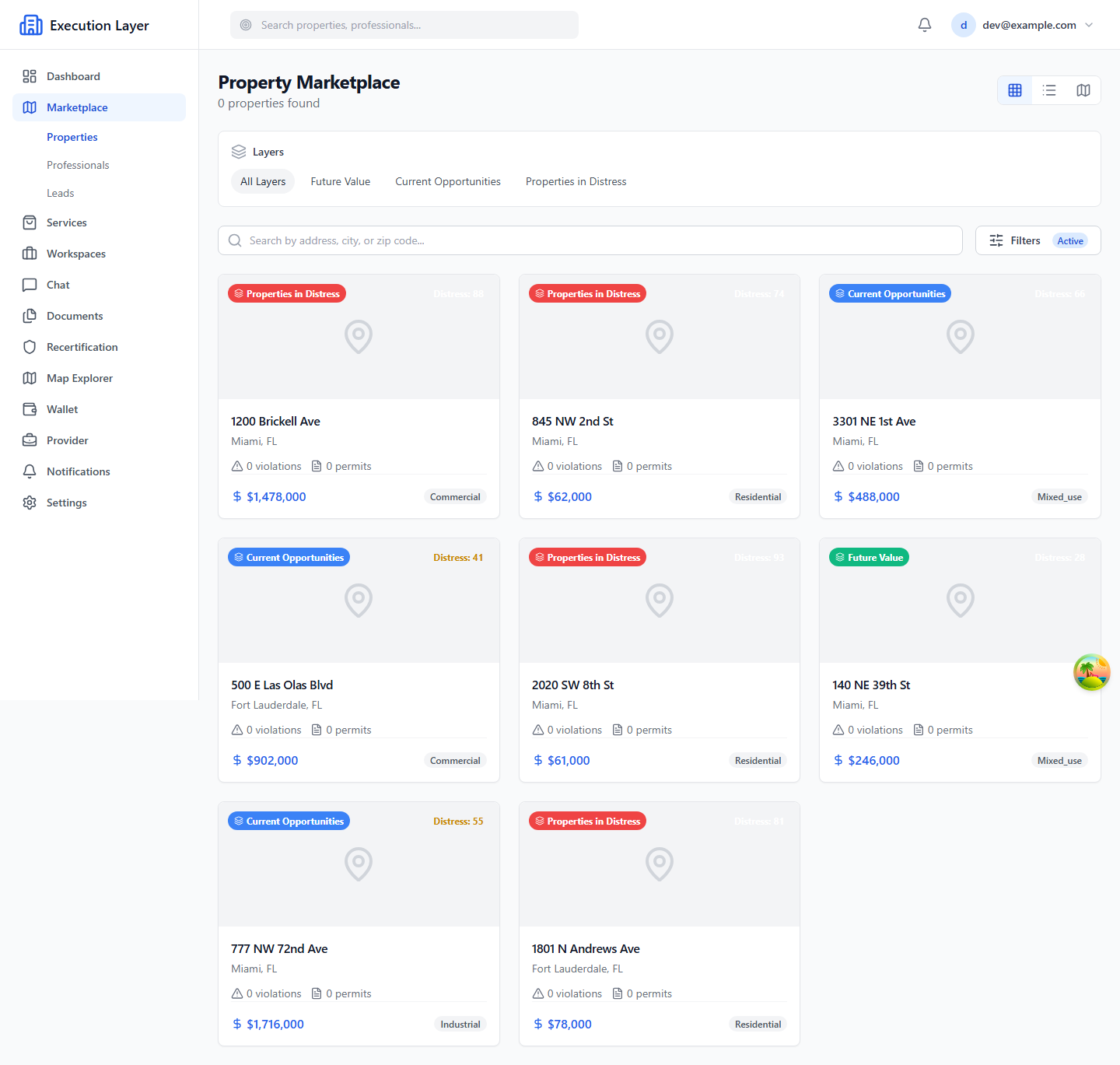This screenshot has width=1120, height=1065.
Task: Click the Dashboard sidebar icon
Action: [30, 76]
